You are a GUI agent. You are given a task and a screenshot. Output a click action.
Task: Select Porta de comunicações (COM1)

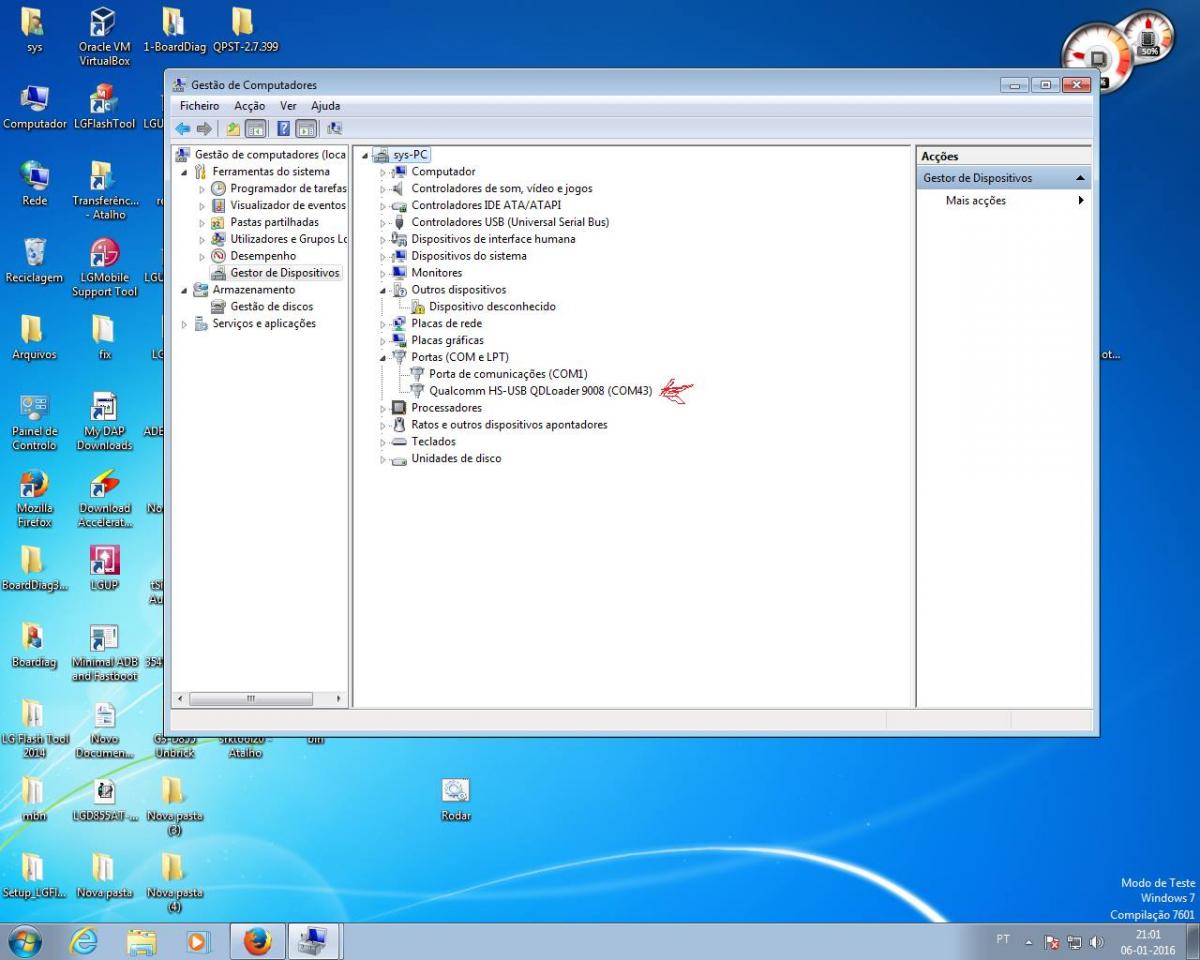point(508,374)
